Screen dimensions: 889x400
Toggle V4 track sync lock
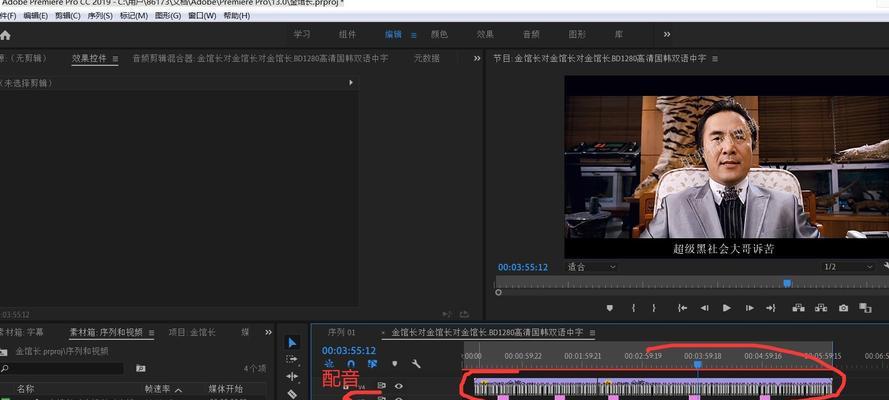(x=381, y=386)
